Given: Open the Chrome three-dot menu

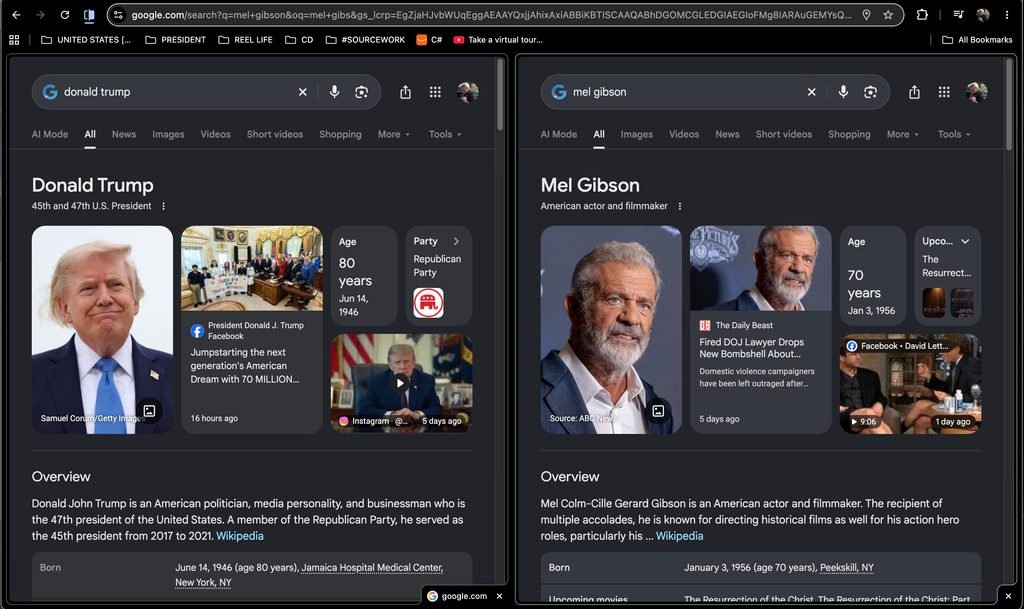Looking at the screenshot, I should pos(1006,14).
